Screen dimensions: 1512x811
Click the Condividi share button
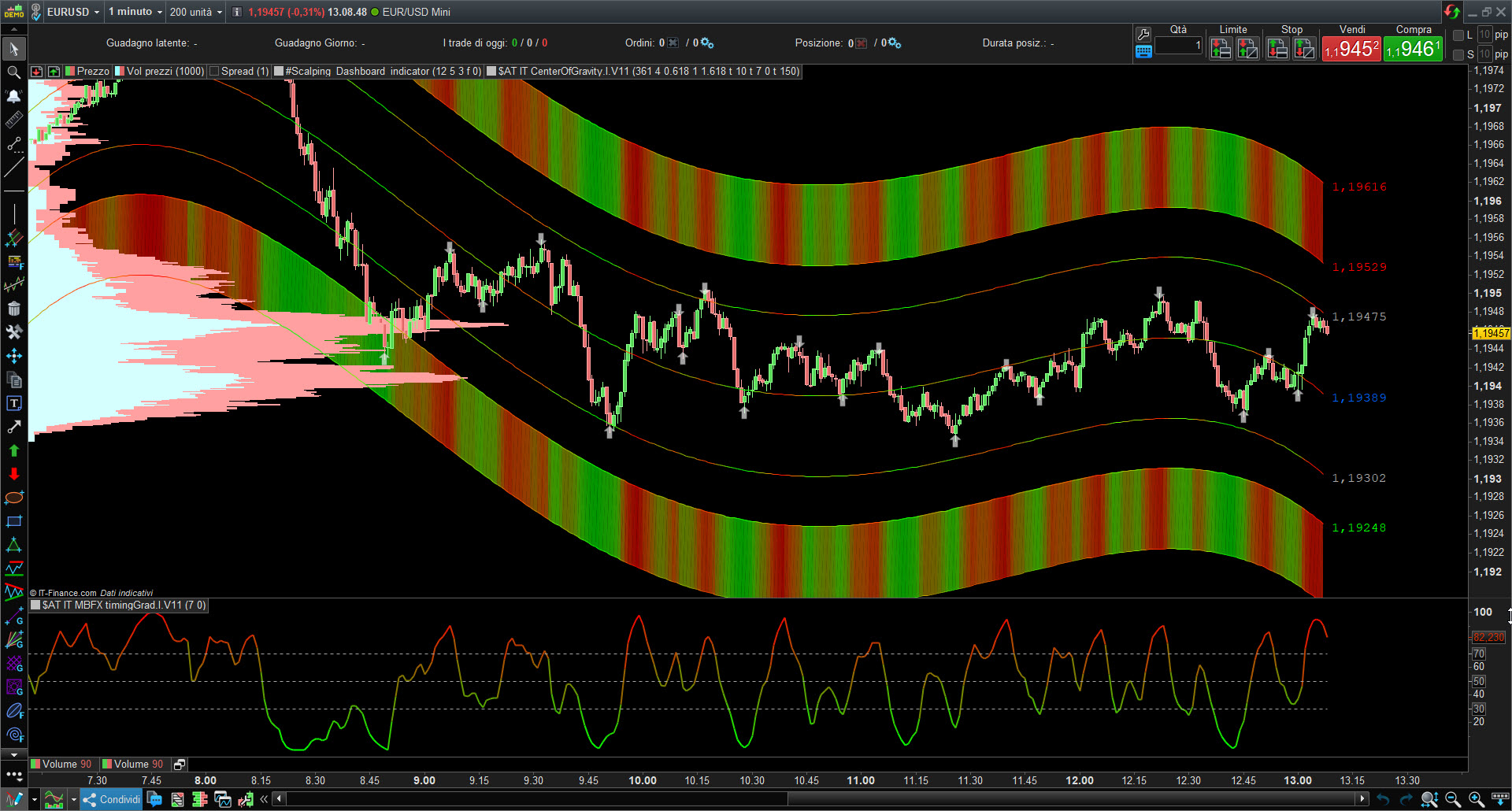pyautogui.click(x=112, y=800)
